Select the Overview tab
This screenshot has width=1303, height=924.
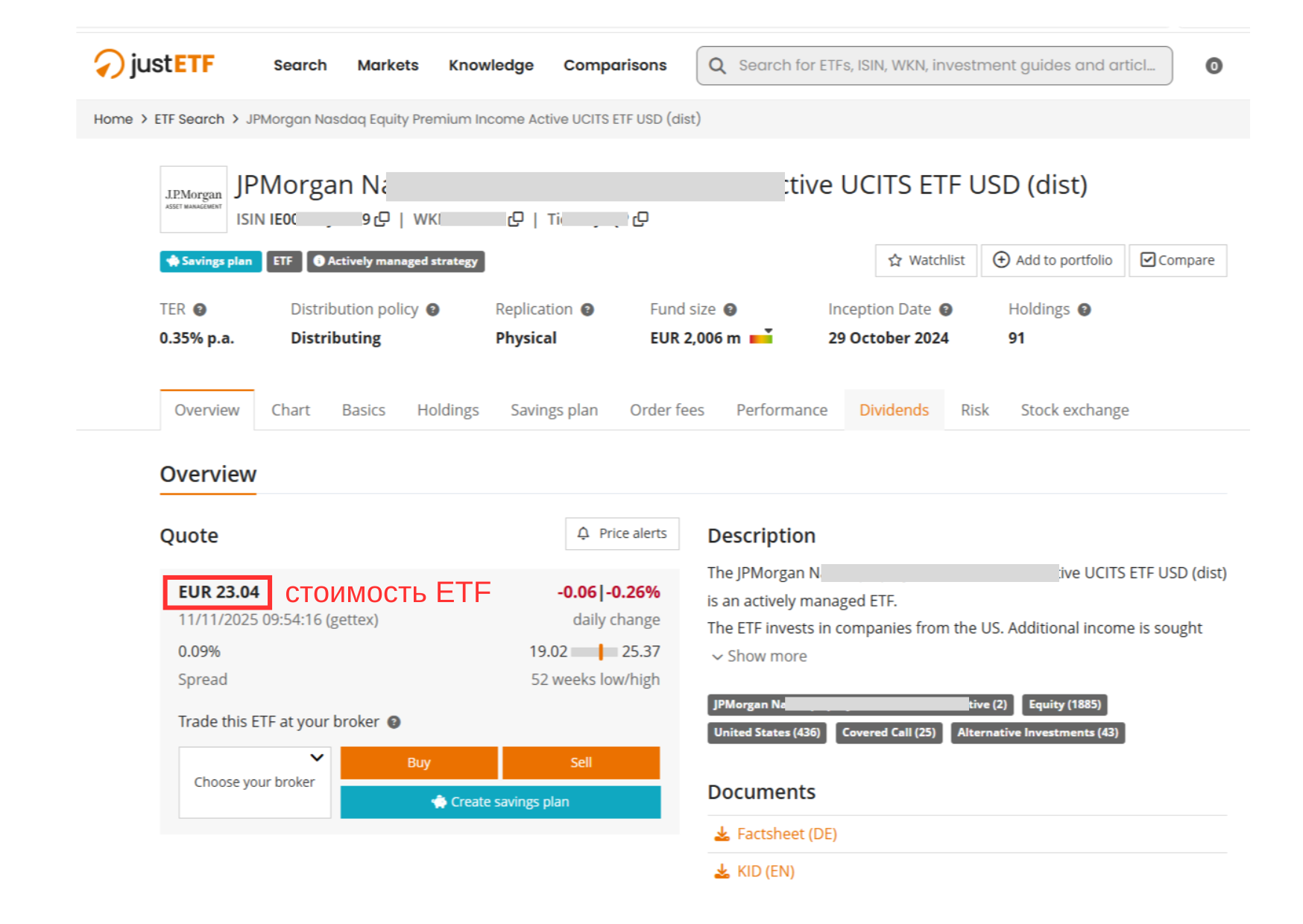(207, 410)
